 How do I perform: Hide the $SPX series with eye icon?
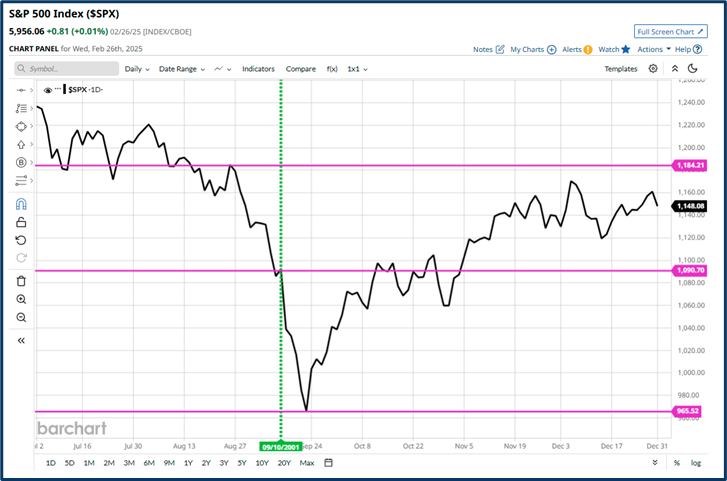[46, 90]
